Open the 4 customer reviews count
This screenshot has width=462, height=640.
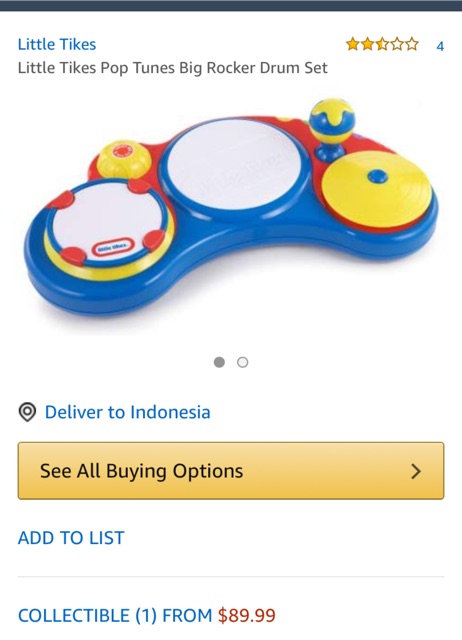pyautogui.click(x=440, y=46)
